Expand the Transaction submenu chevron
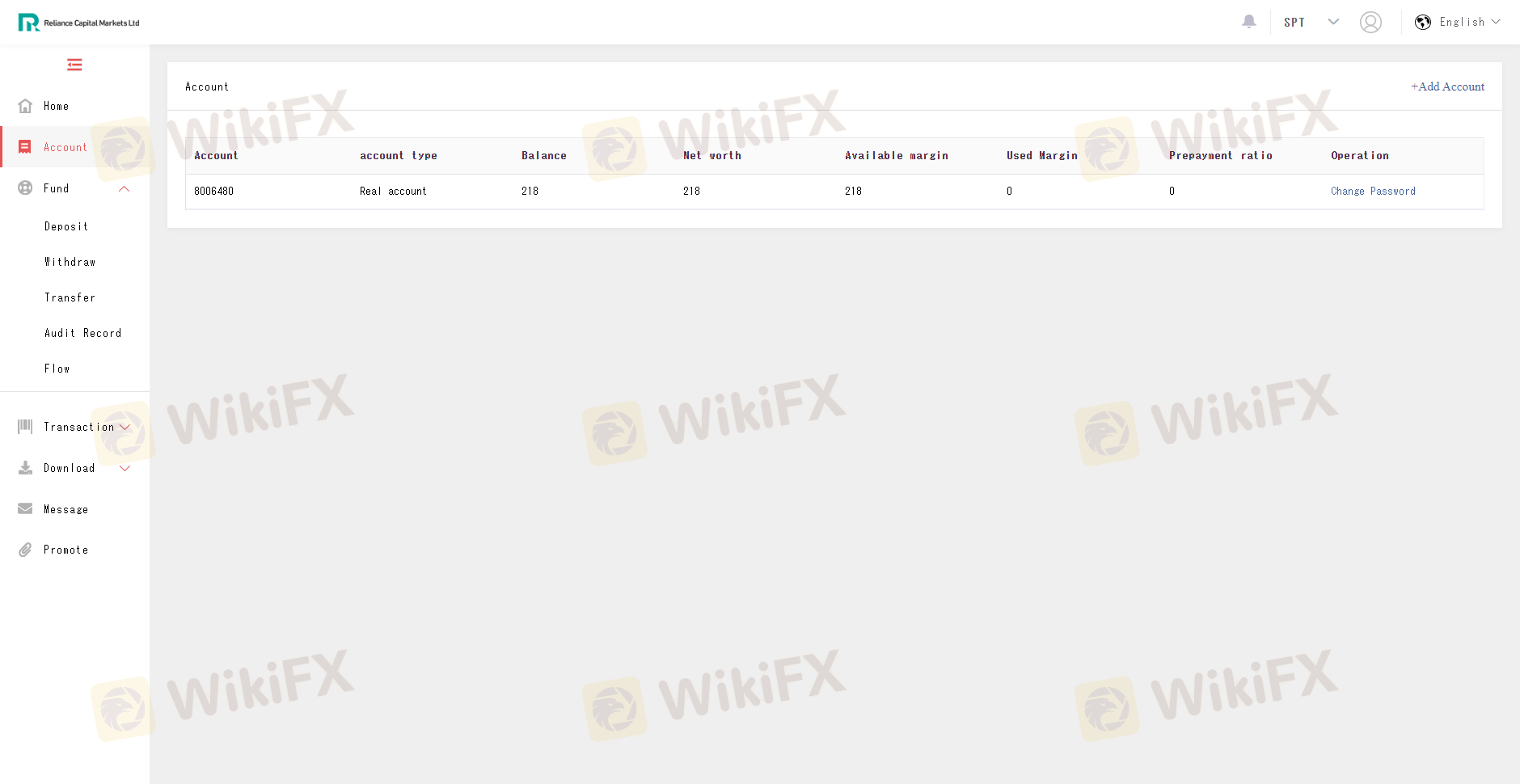The width and height of the screenshot is (1520, 784). (125, 427)
